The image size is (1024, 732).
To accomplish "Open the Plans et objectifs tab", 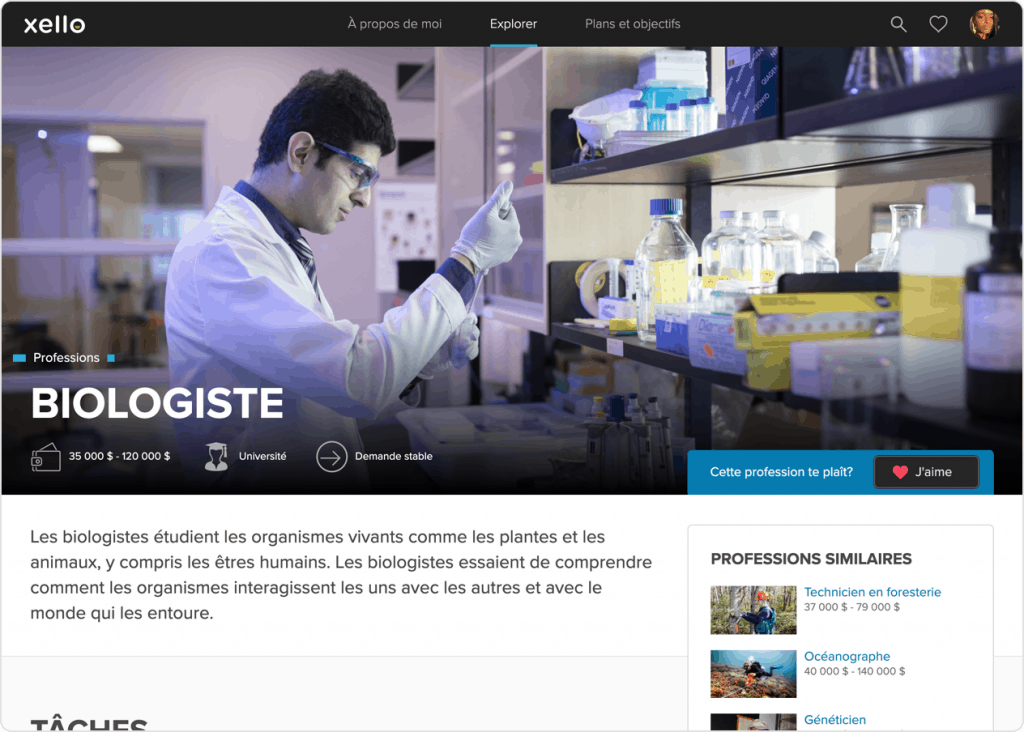I will (x=632, y=24).
